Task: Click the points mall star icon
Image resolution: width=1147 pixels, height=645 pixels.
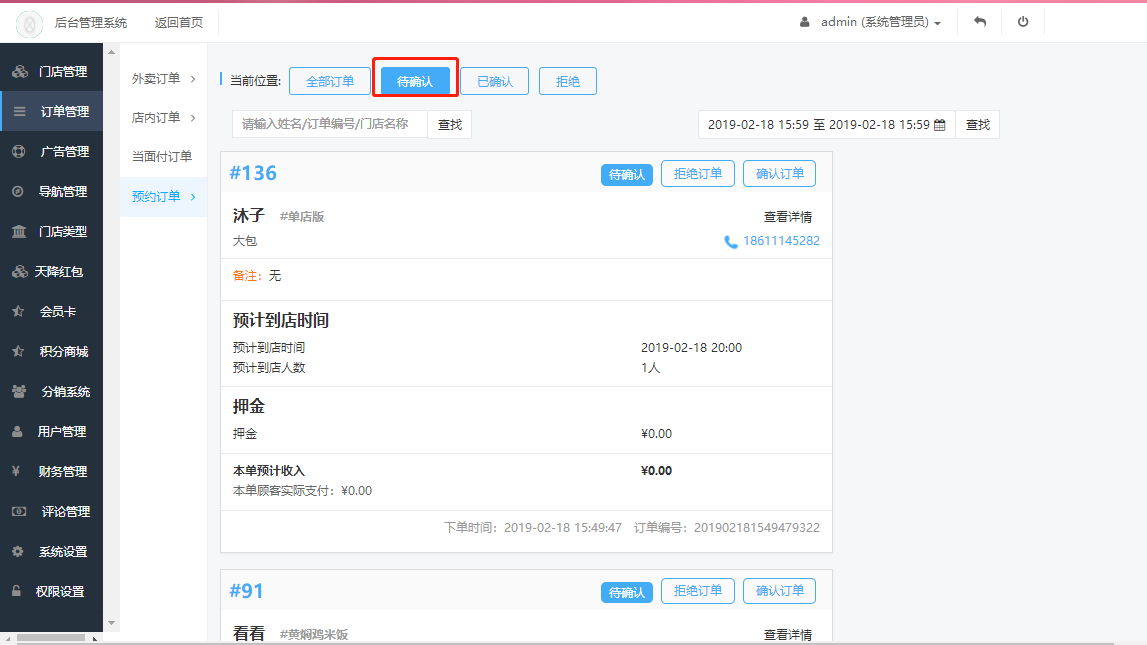Action: click(18, 351)
